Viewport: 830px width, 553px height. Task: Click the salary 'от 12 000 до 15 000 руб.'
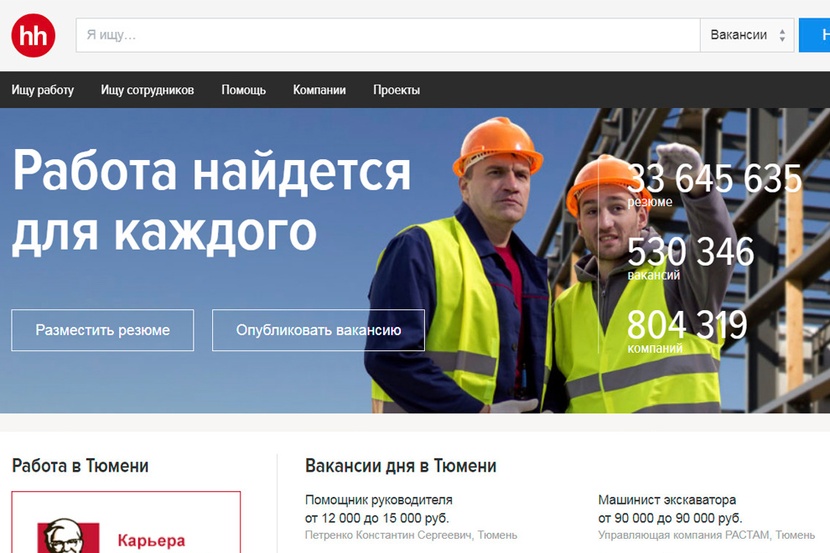(x=377, y=518)
